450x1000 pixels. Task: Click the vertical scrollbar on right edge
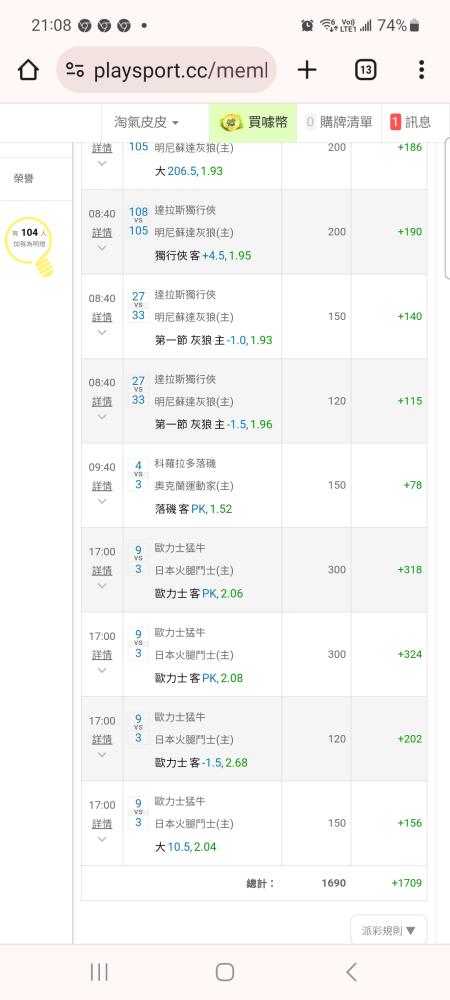point(447,209)
